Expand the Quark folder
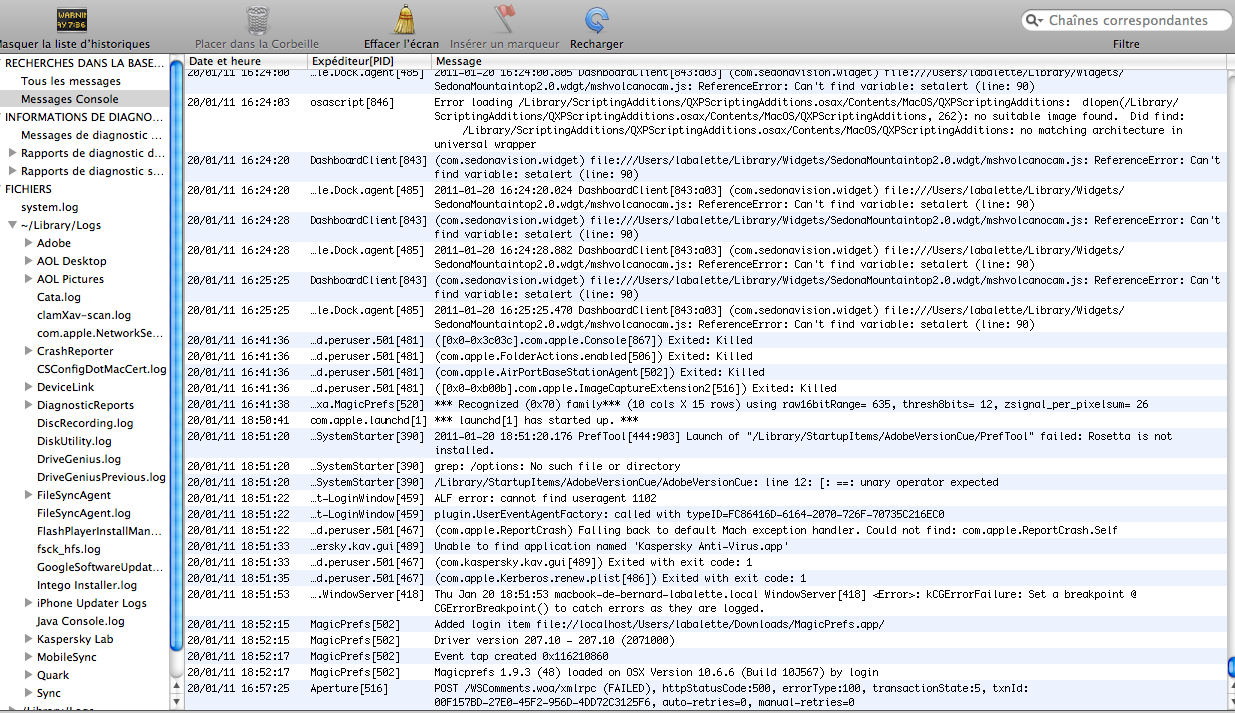 pos(29,675)
